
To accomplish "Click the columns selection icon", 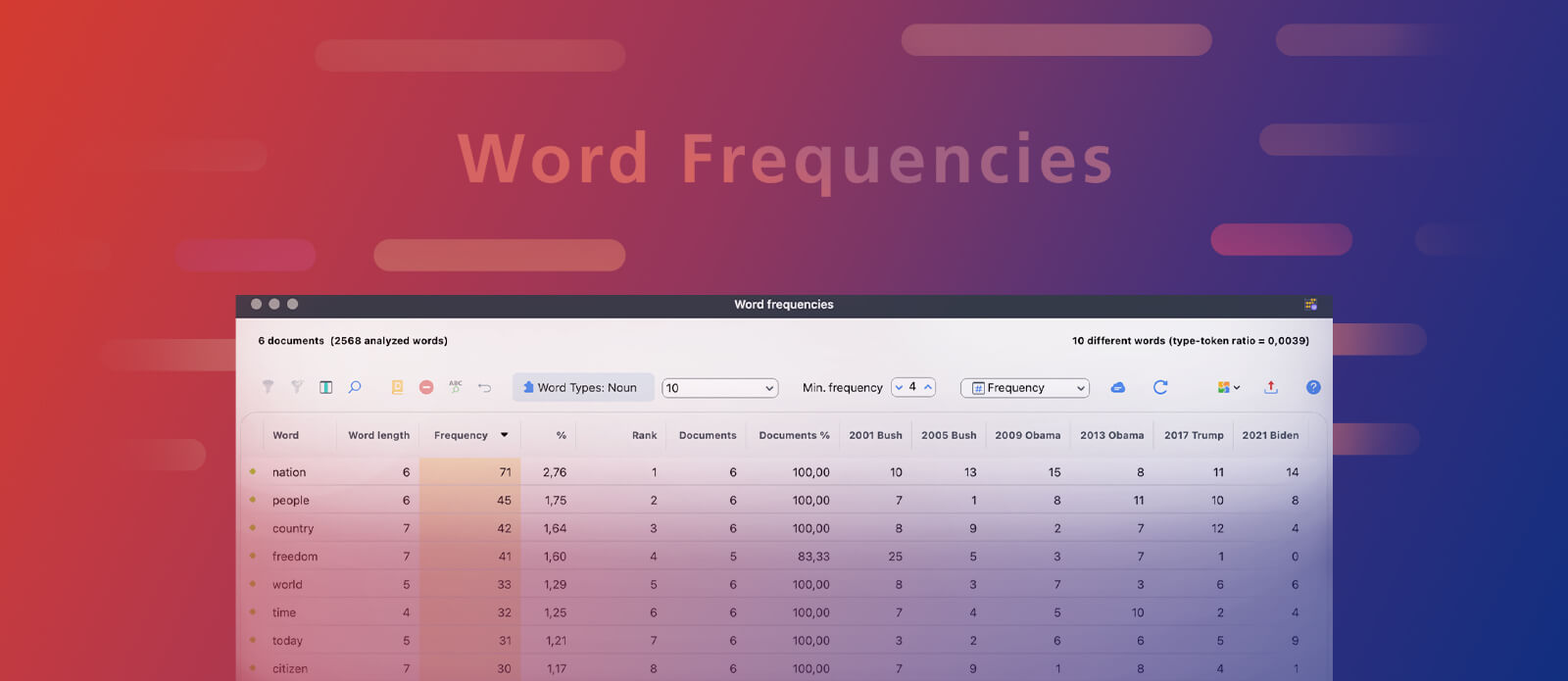I will click(325, 387).
